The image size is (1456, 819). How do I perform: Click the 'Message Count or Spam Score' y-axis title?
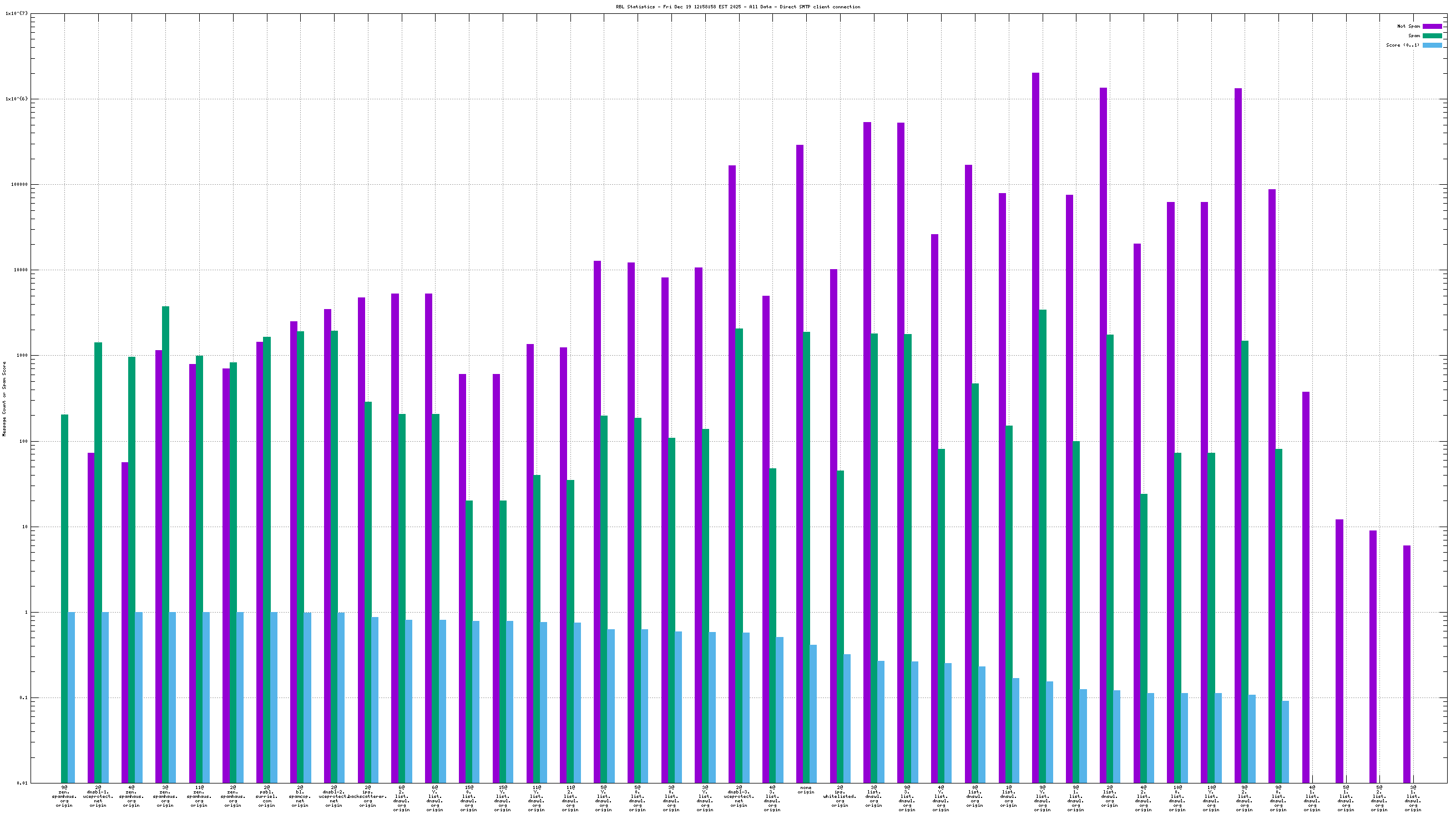(x=4, y=399)
